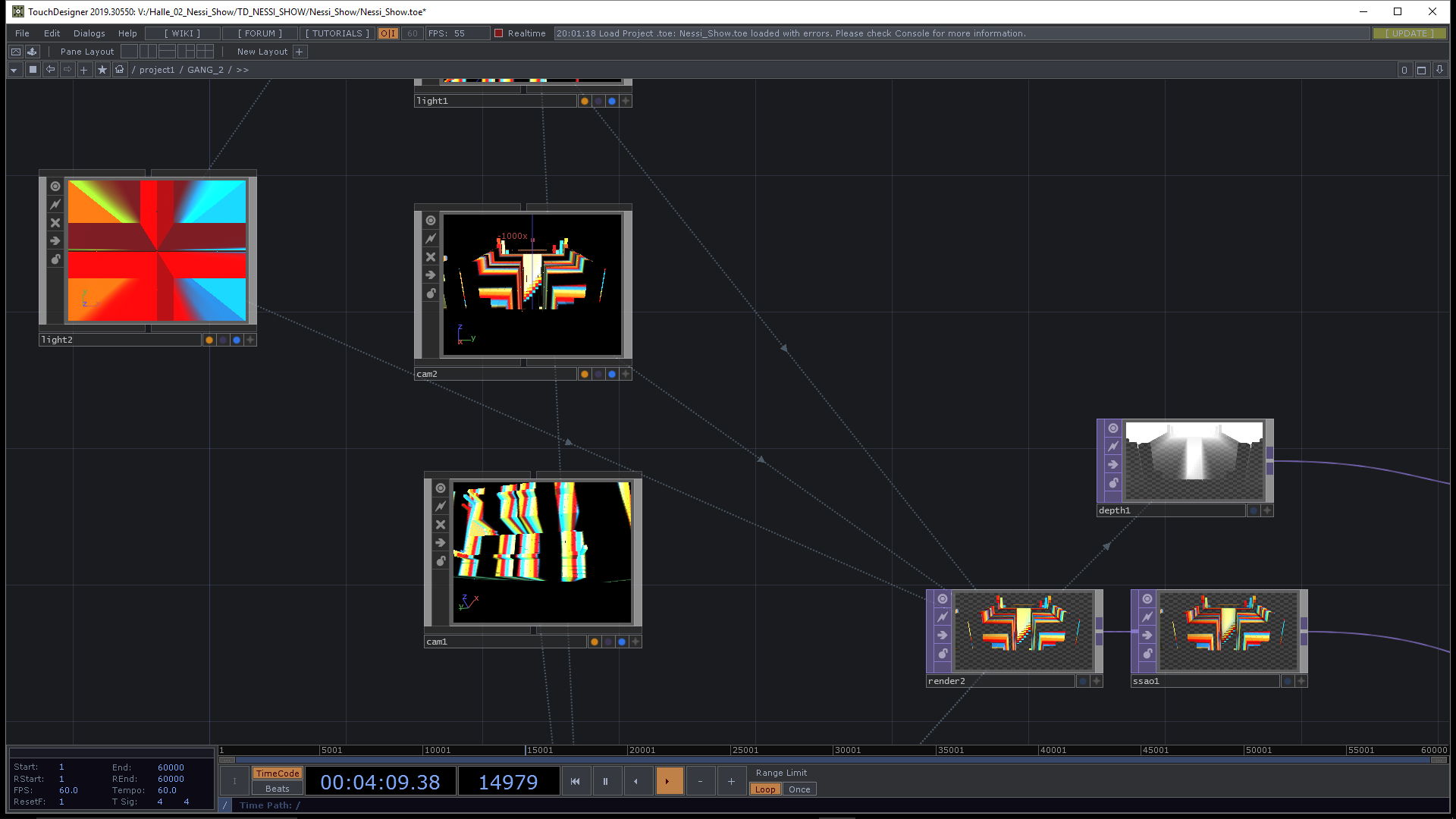Go to home network icon
1456x819 pixels.
pos(119,70)
